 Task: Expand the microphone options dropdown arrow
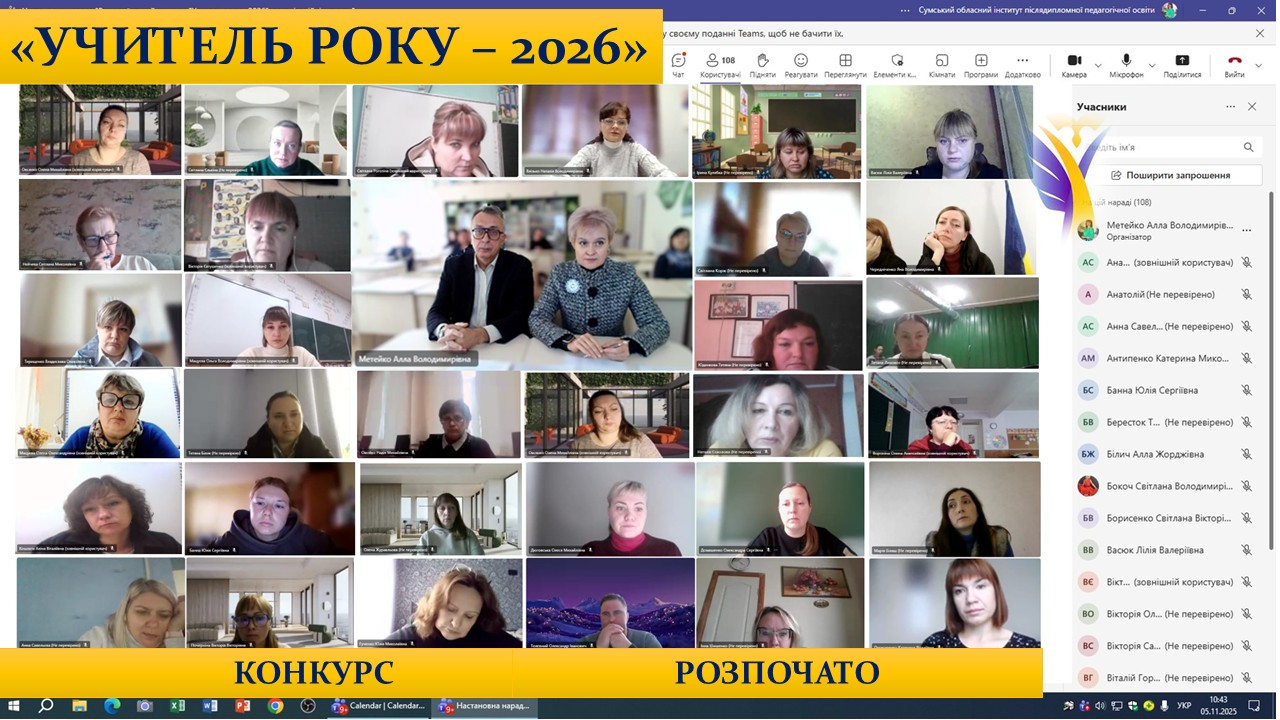pos(1152,66)
